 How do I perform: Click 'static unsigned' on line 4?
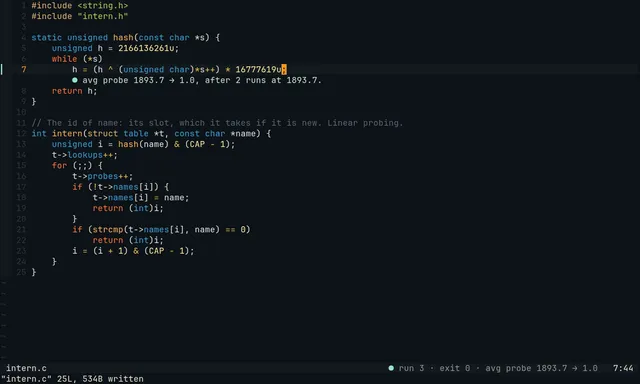[69, 38]
